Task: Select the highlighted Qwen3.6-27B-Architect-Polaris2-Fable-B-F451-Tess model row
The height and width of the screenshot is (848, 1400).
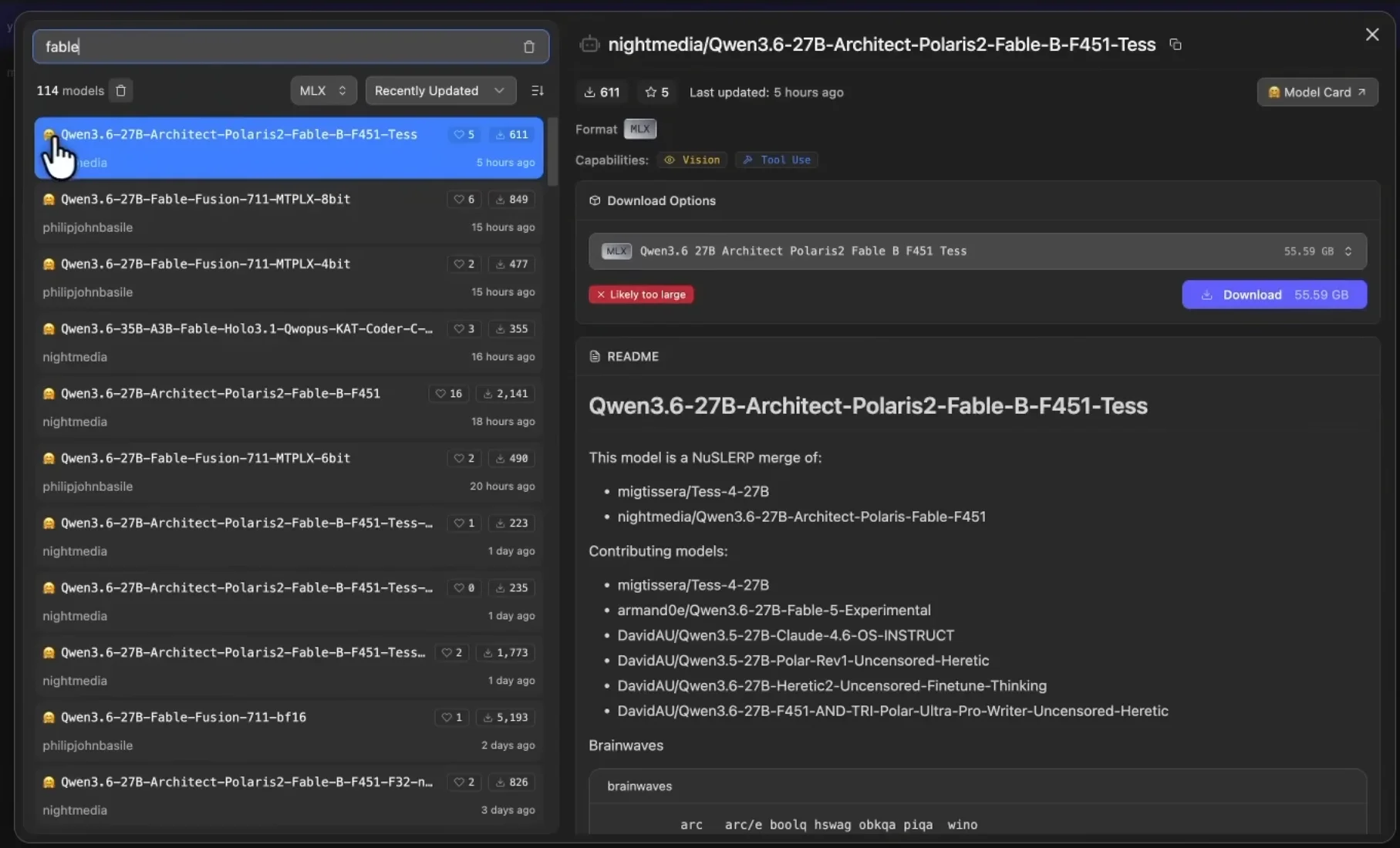Action: coord(288,148)
